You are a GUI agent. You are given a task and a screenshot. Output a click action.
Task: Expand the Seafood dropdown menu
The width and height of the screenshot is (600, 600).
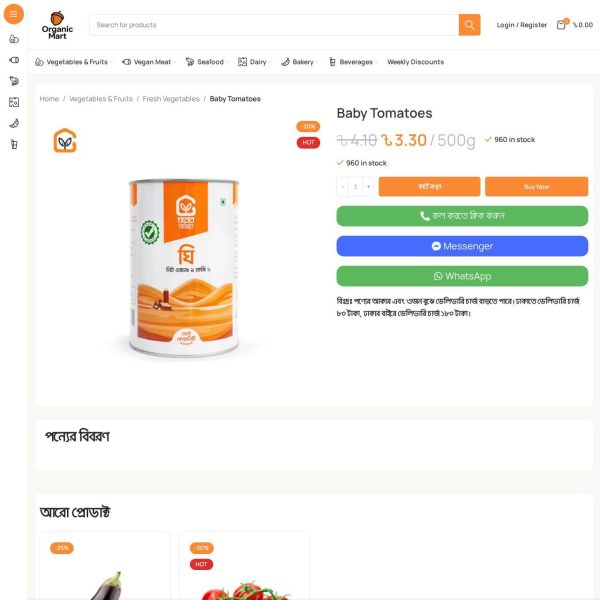[207, 62]
